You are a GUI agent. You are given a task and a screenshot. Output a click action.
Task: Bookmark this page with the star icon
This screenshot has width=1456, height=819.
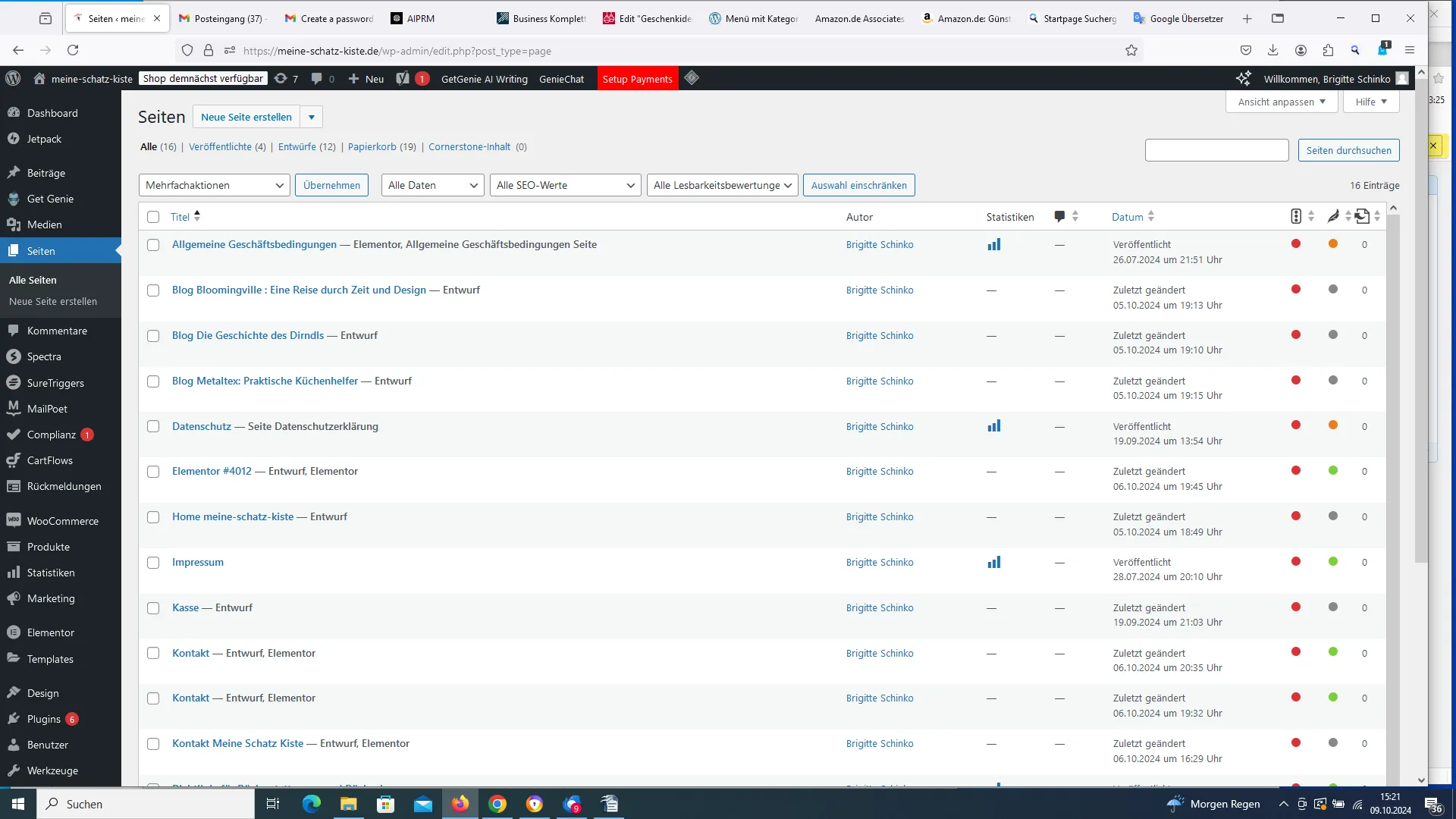click(x=1131, y=50)
